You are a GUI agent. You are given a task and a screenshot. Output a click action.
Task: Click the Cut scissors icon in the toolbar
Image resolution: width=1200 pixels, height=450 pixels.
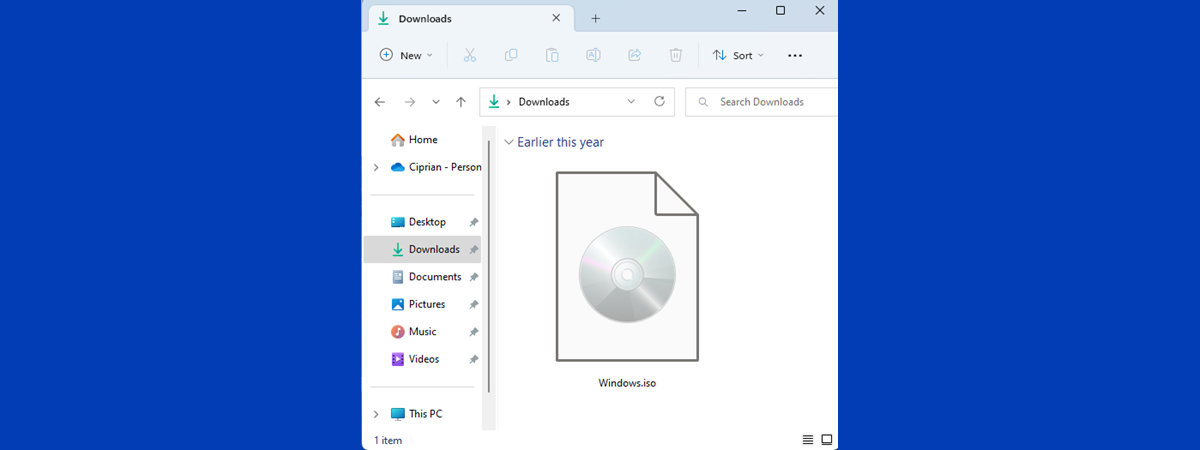click(470, 55)
